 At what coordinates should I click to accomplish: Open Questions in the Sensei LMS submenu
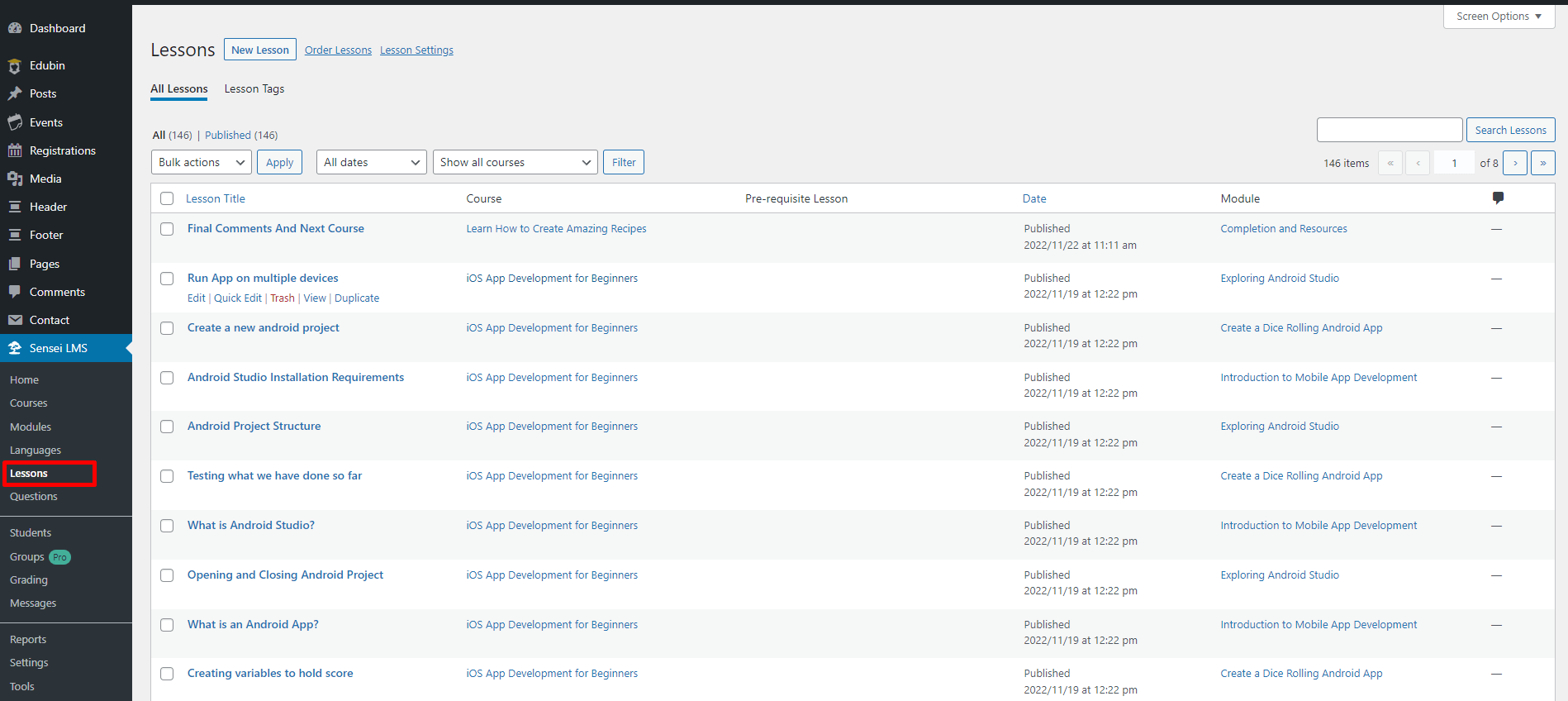point(34,497)
